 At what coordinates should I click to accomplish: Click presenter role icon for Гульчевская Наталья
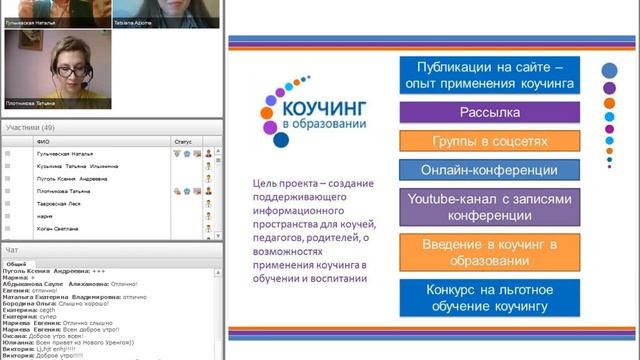coord(209,153)
